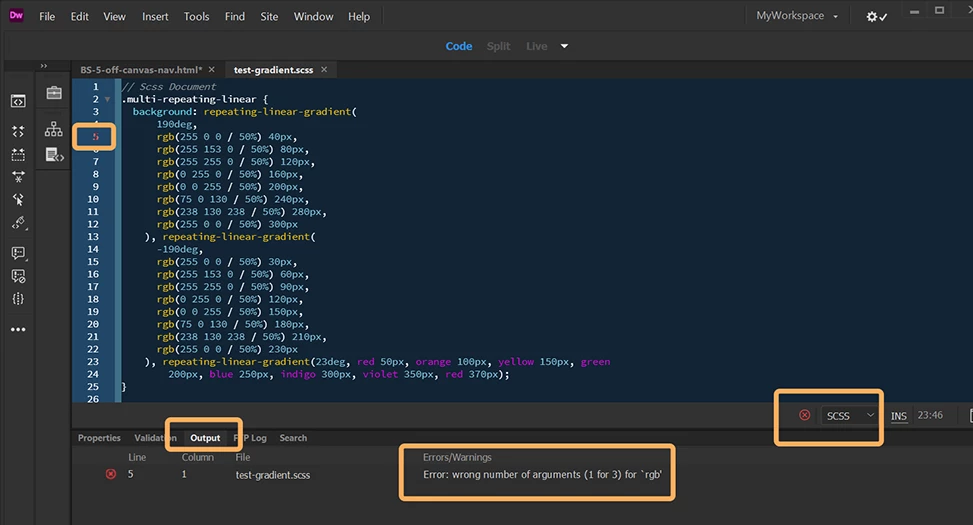973x525 pixels.
Task: Click the Open Documents toolbar icon
Action: pyautogui.click(x=18, y=101)
